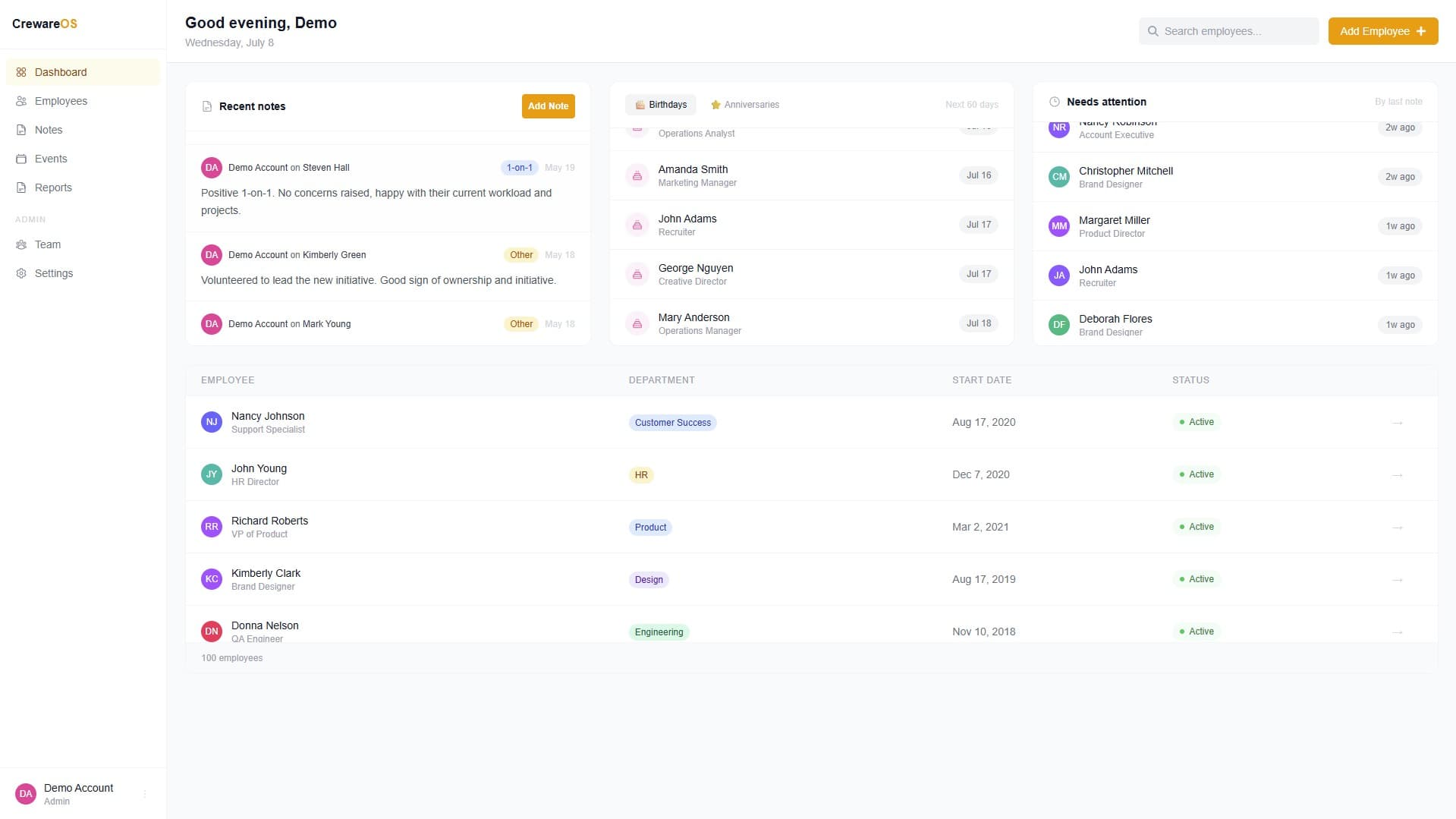Image resolution: width=1456 pixels, height=819 pixels.
Task: Open John Young row arrow
Action: click(x=1398, y=475)
